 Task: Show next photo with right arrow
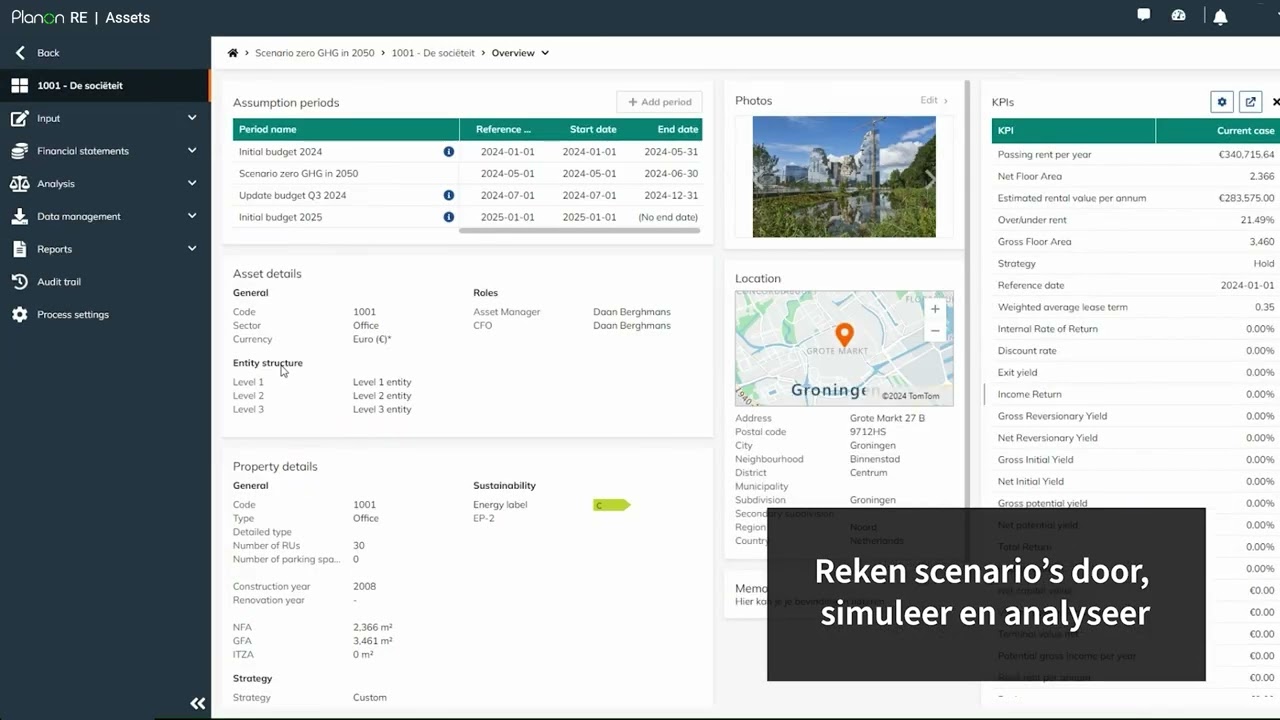coord(929,178)
